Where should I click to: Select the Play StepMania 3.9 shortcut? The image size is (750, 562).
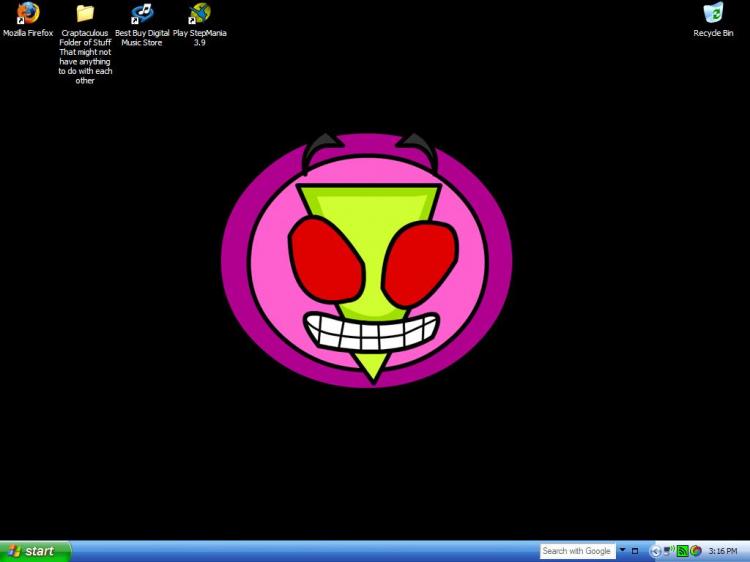199,14
